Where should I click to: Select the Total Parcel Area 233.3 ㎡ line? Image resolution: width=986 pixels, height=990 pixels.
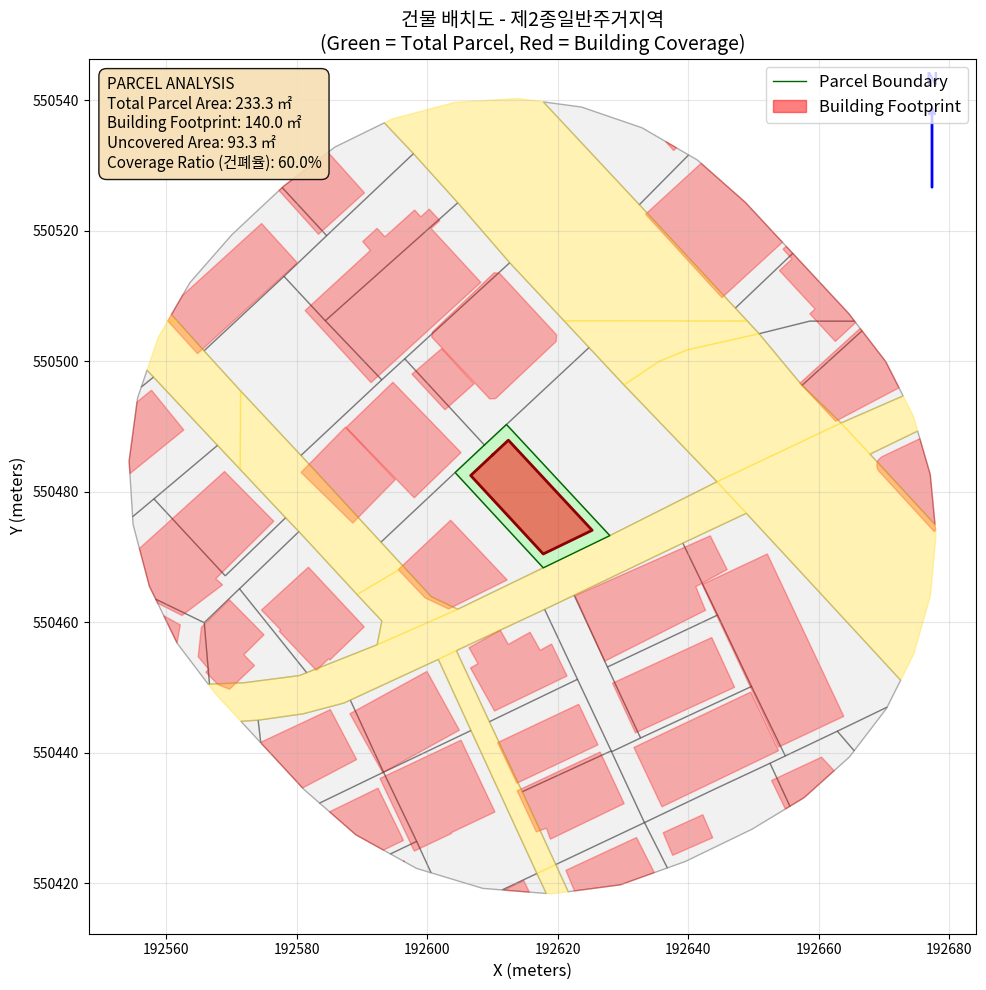[199, 103]
